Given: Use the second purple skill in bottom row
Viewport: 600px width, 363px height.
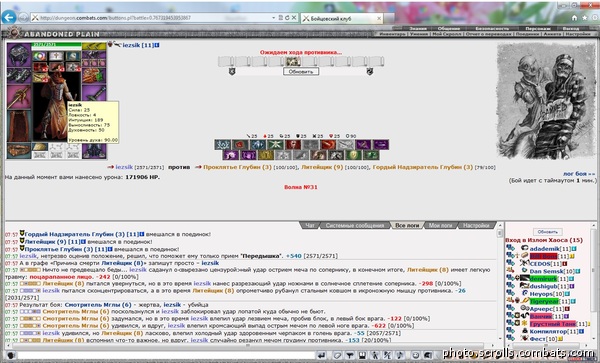Looking at the screenshot, I should [248, 155].
